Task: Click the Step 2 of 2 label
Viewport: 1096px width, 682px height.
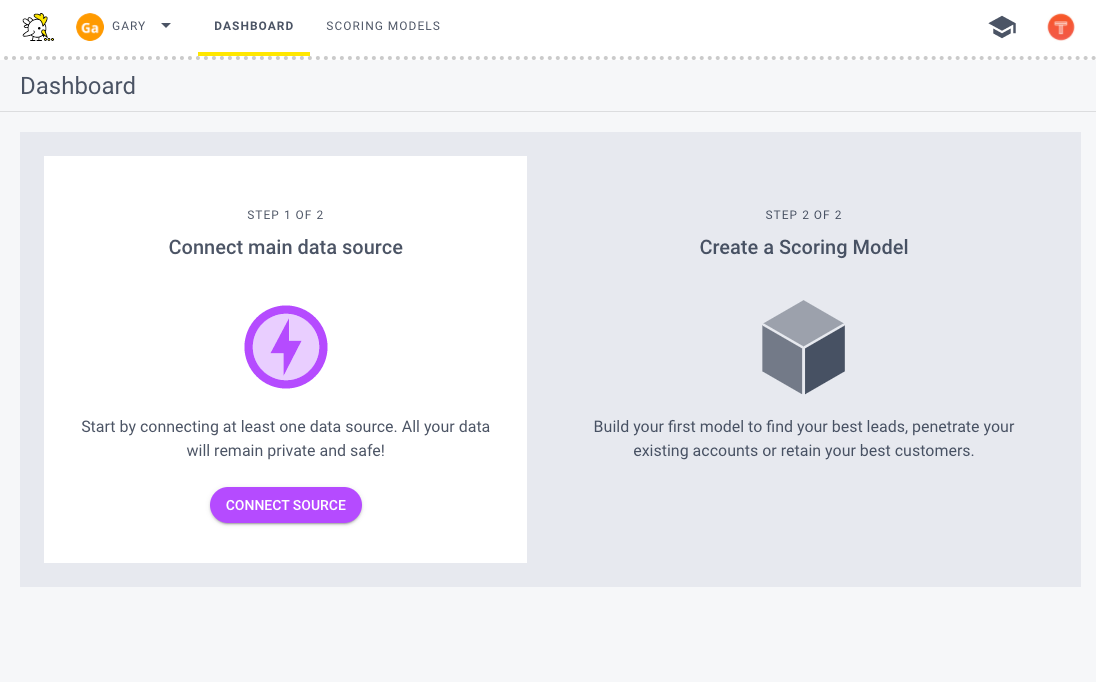Action: [x=804, y=215]
